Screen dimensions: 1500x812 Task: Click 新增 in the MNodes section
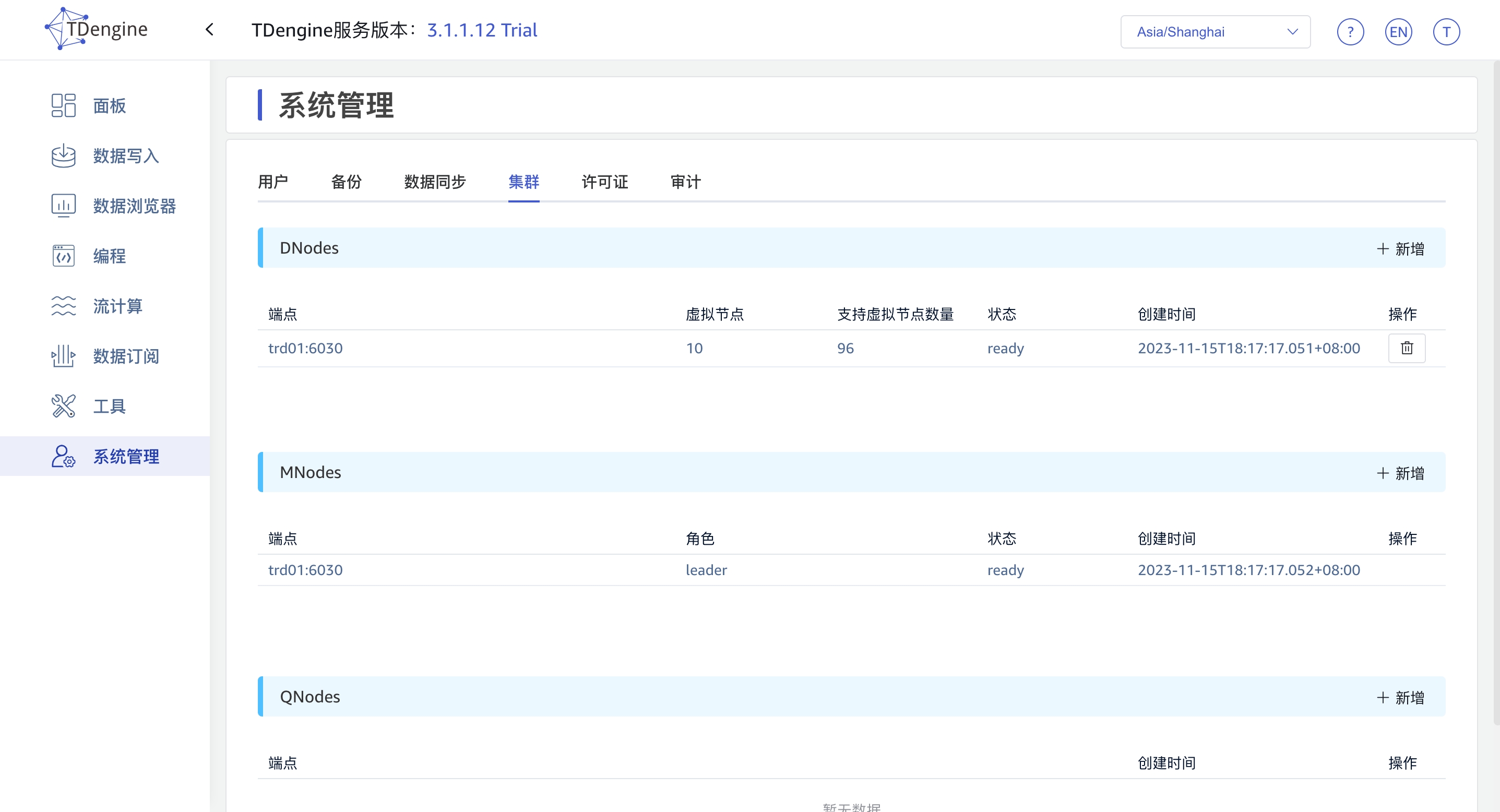[x=1400, y=473]
